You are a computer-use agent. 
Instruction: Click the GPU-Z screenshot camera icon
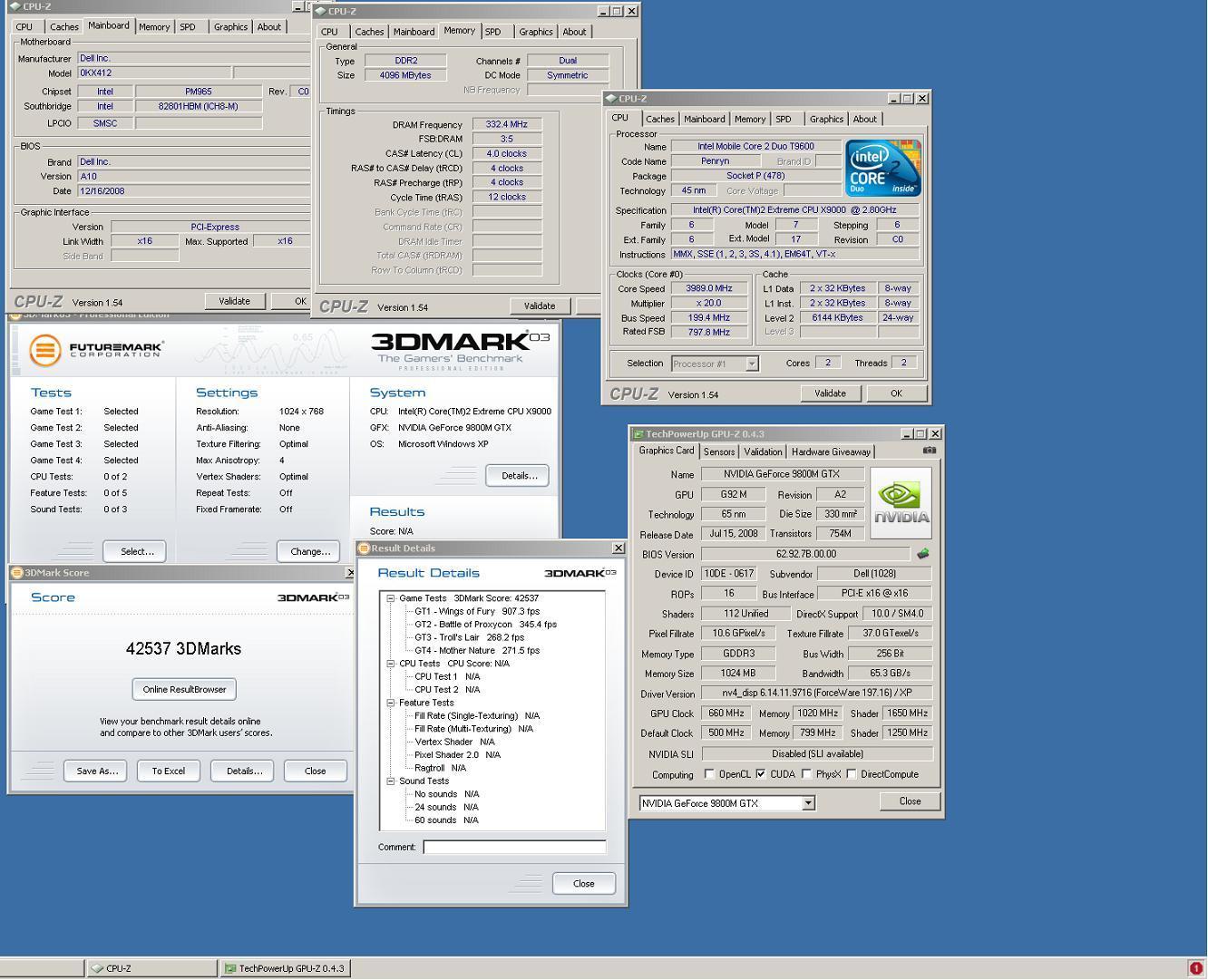[x=929, y=451]
